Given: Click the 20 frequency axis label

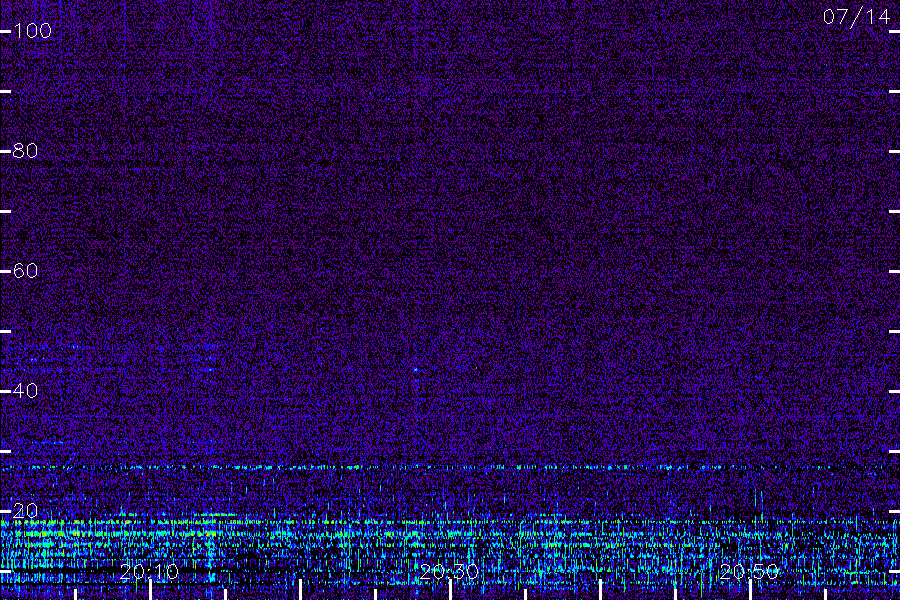Looking at the screenshot, I should tap(25, 510).
